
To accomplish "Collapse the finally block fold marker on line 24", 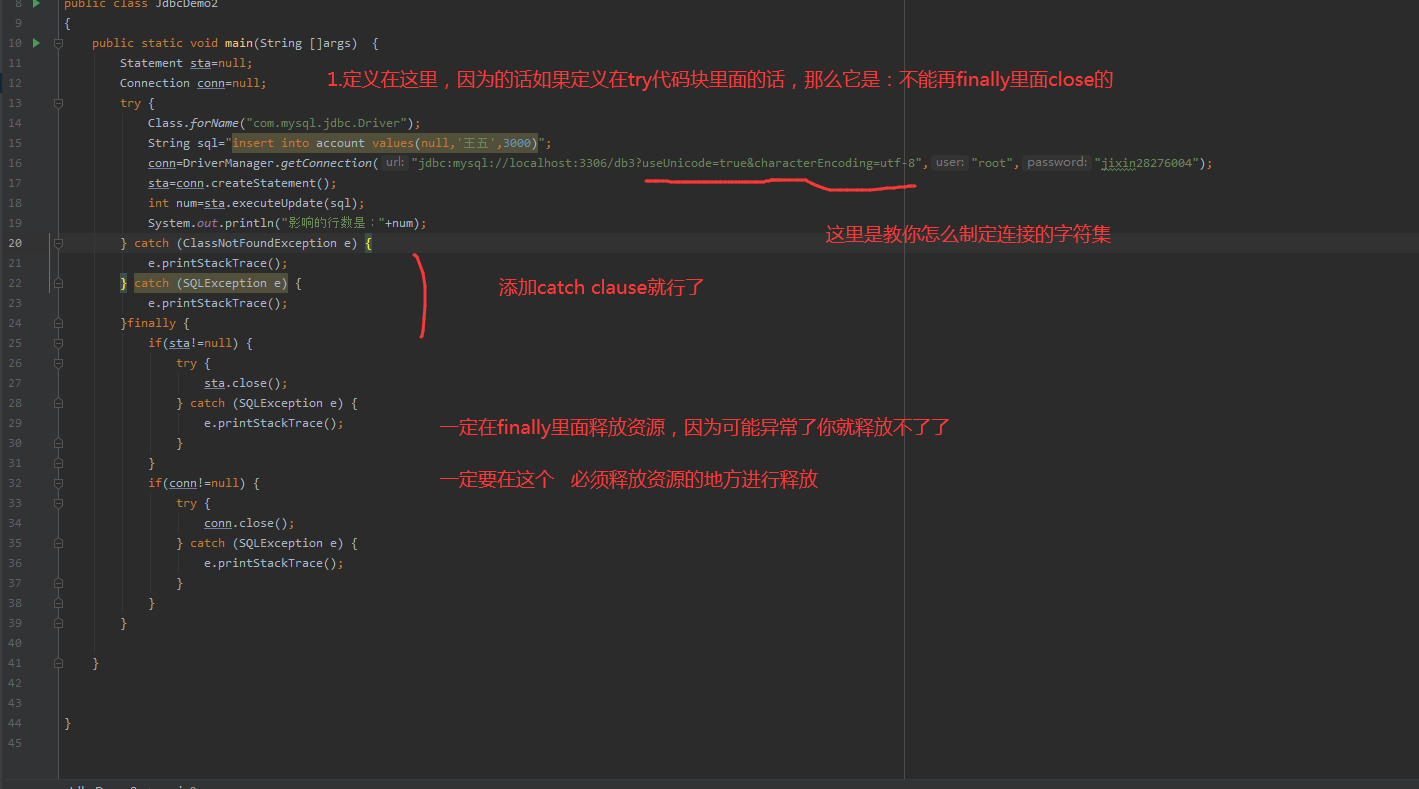I will coord(58,323).
